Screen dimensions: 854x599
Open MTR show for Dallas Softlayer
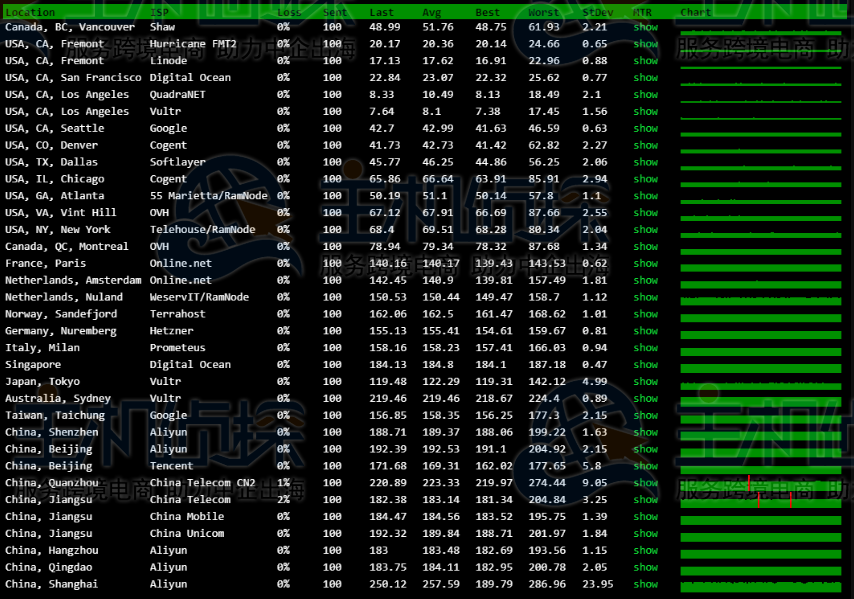pos(645,162)
